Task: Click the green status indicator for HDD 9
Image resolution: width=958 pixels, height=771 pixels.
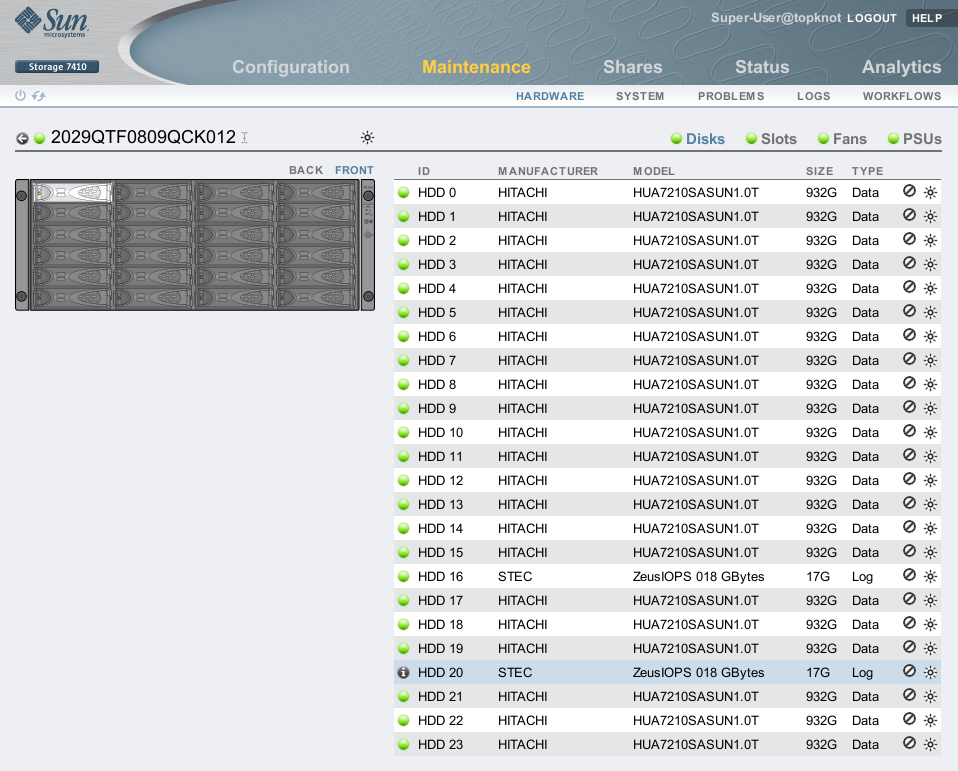Action: point(404,408)
